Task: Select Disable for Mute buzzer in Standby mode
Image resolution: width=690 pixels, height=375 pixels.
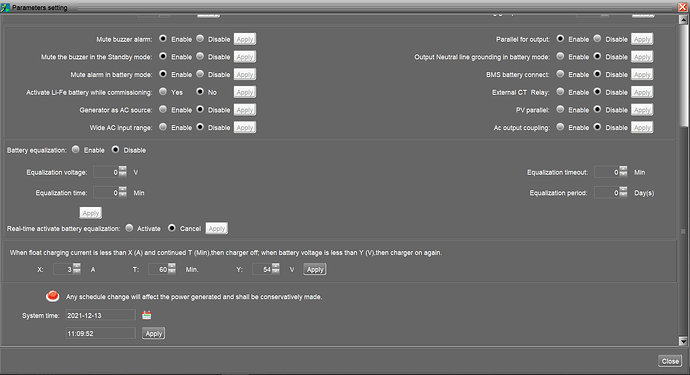Action: coord(200,56)
